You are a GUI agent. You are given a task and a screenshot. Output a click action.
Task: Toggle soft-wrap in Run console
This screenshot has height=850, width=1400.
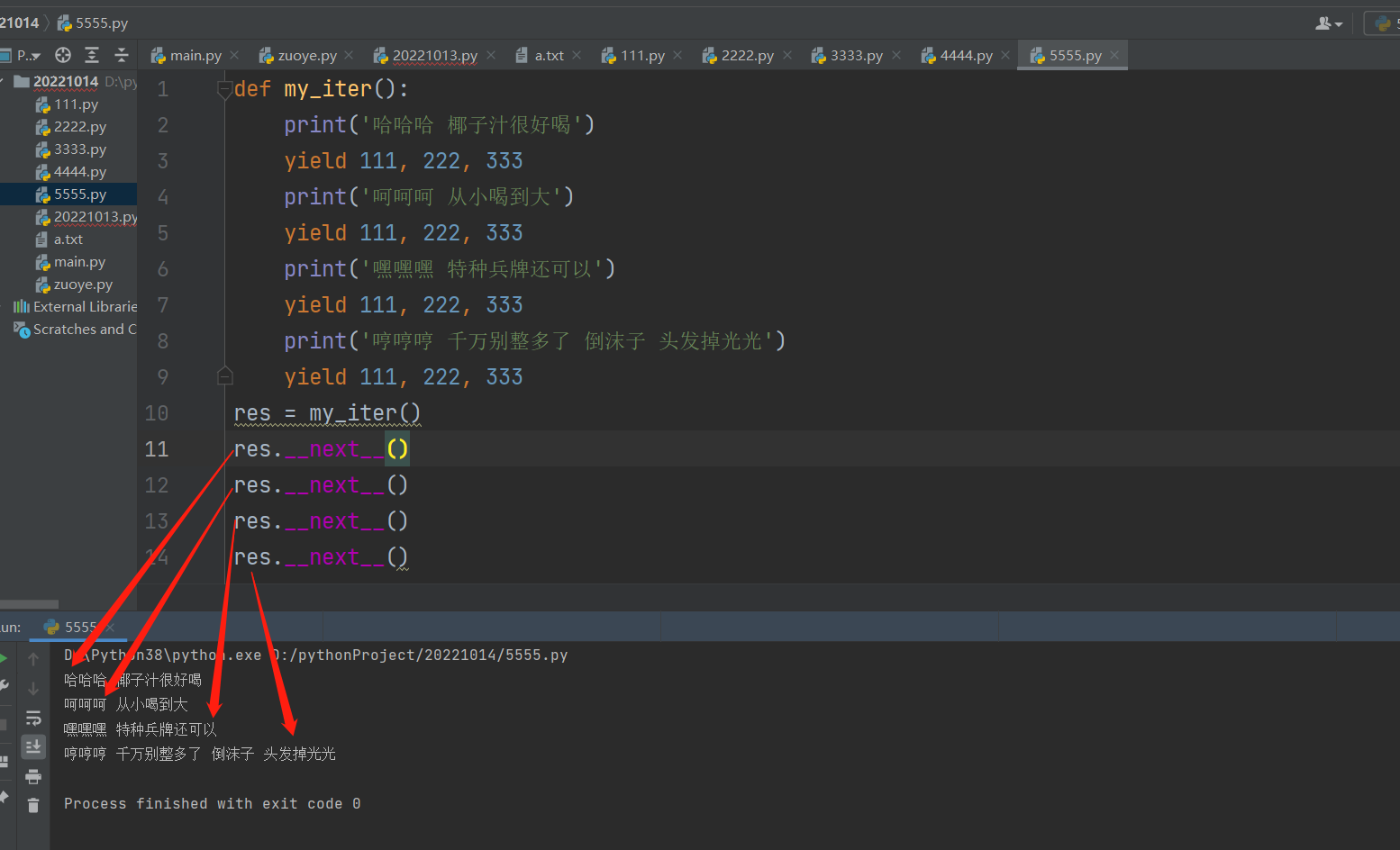click(33, 719)
